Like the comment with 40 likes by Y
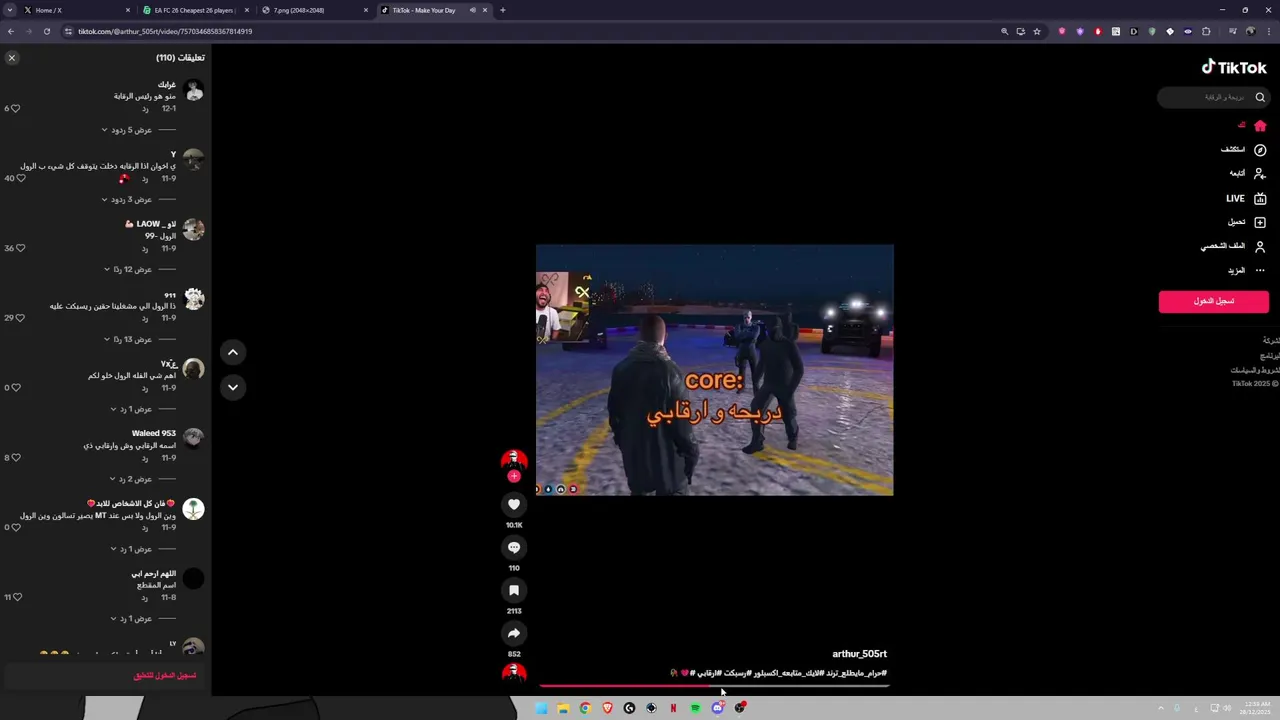The image size is (1280, 720). pos(20,178)
